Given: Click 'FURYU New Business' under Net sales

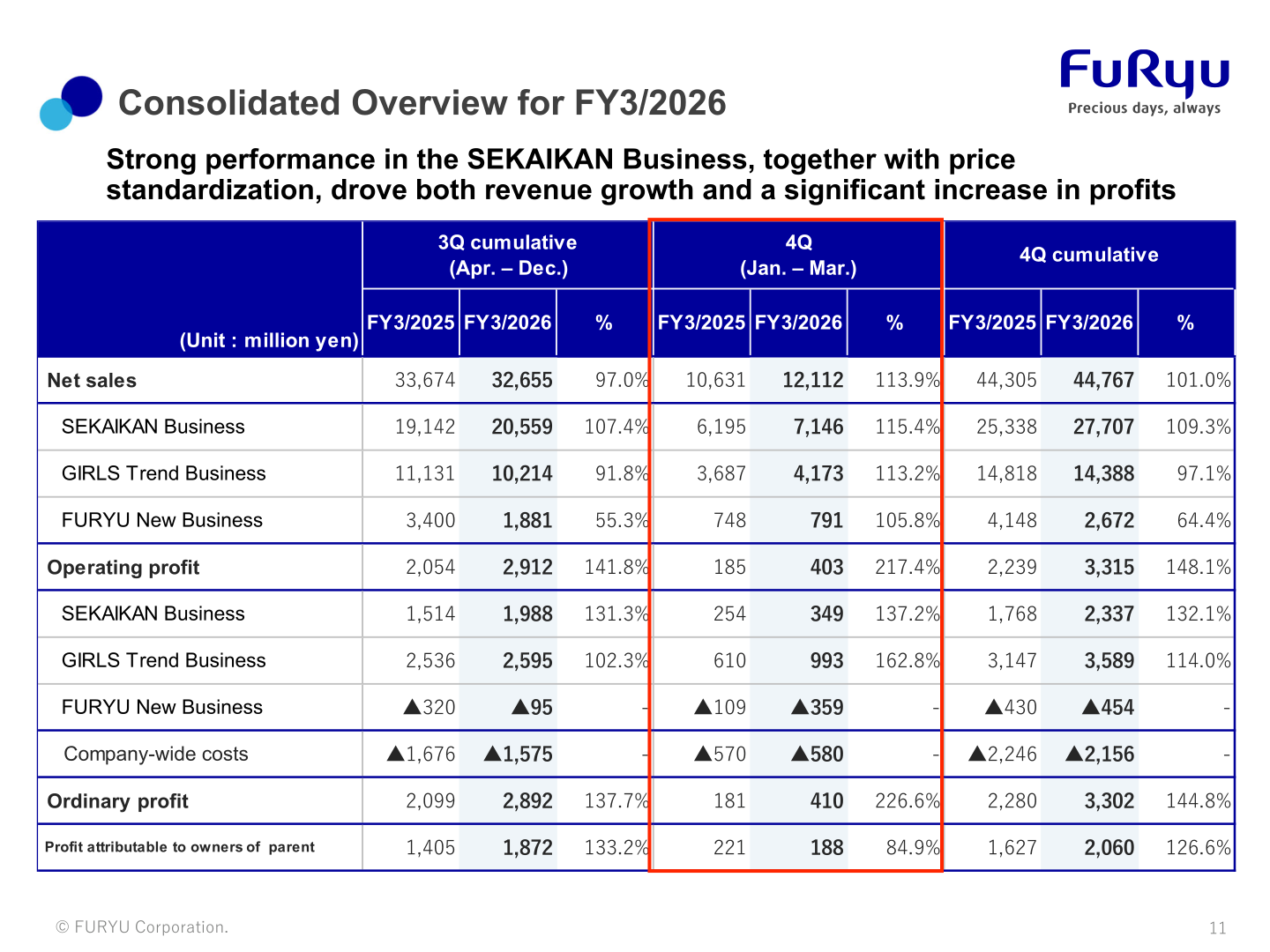Looking at the screenshot, I should tap(162, 520).
